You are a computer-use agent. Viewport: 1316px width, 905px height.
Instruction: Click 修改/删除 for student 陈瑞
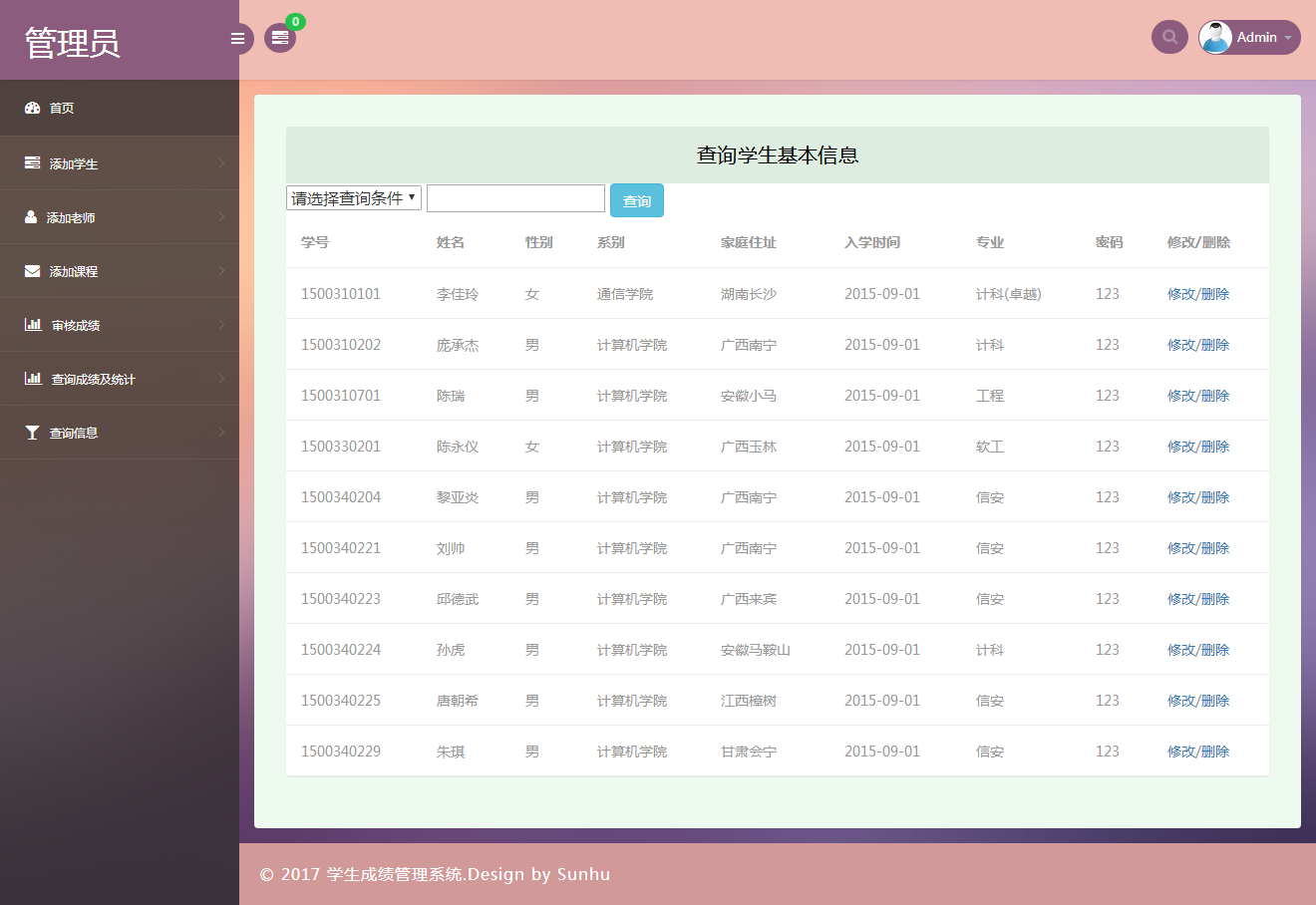[x=1198, y=396]
